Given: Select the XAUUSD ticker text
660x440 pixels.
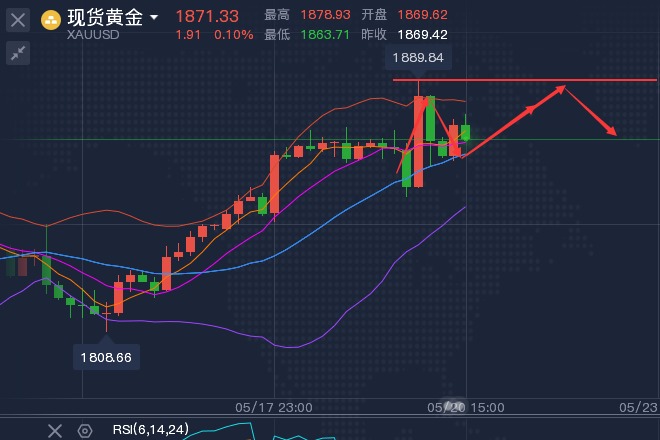Looking at the screenshot, I should coord(95,35).
